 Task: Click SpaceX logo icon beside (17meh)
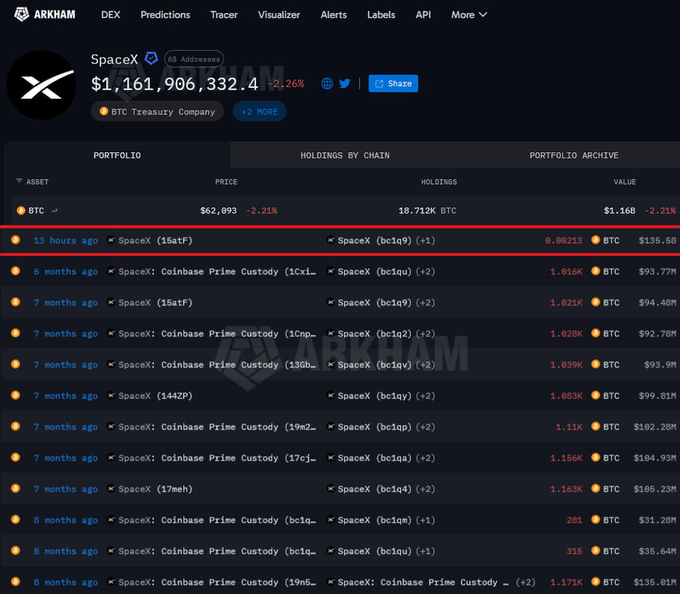(111, 489)
